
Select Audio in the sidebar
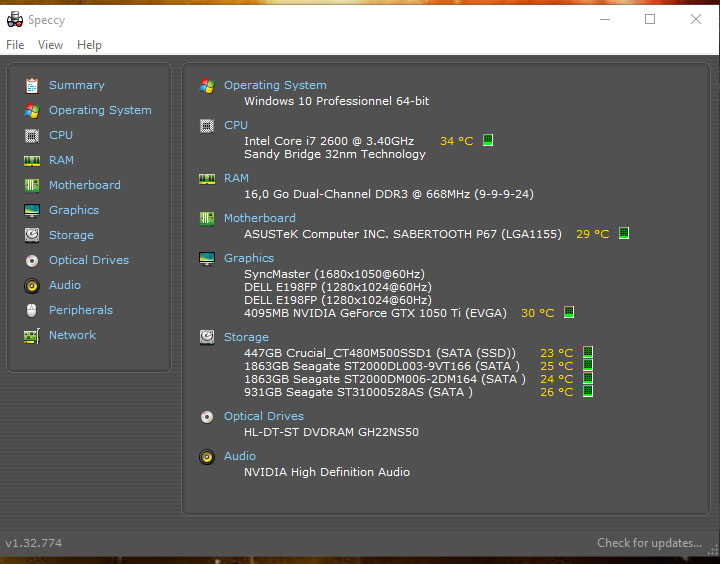(65, 285)
